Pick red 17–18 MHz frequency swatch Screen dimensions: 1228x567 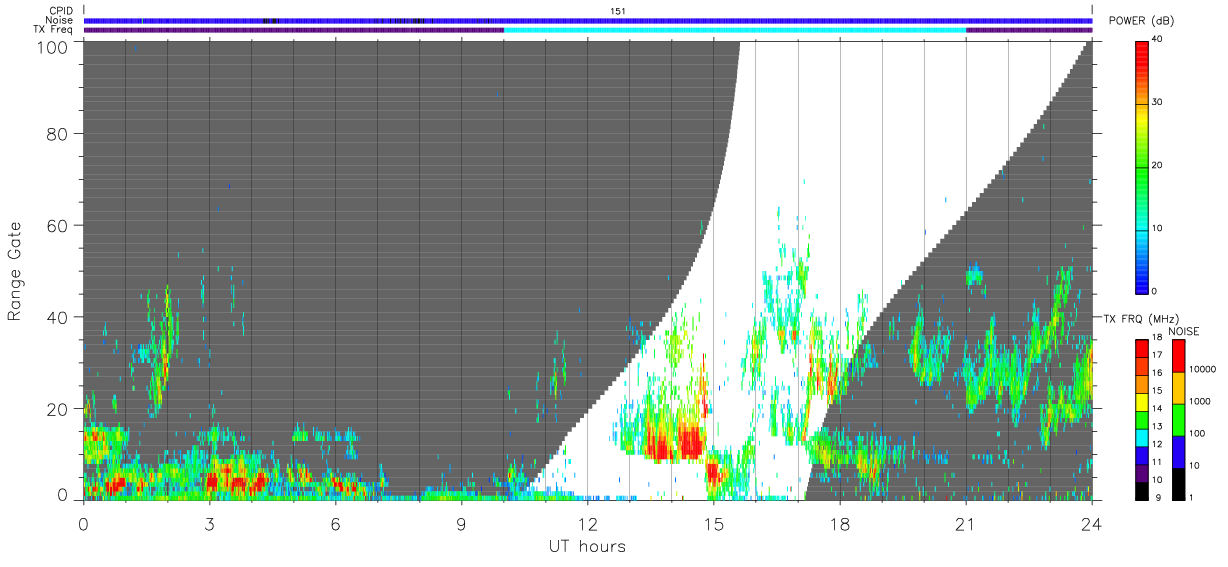tap(1142, 348)
